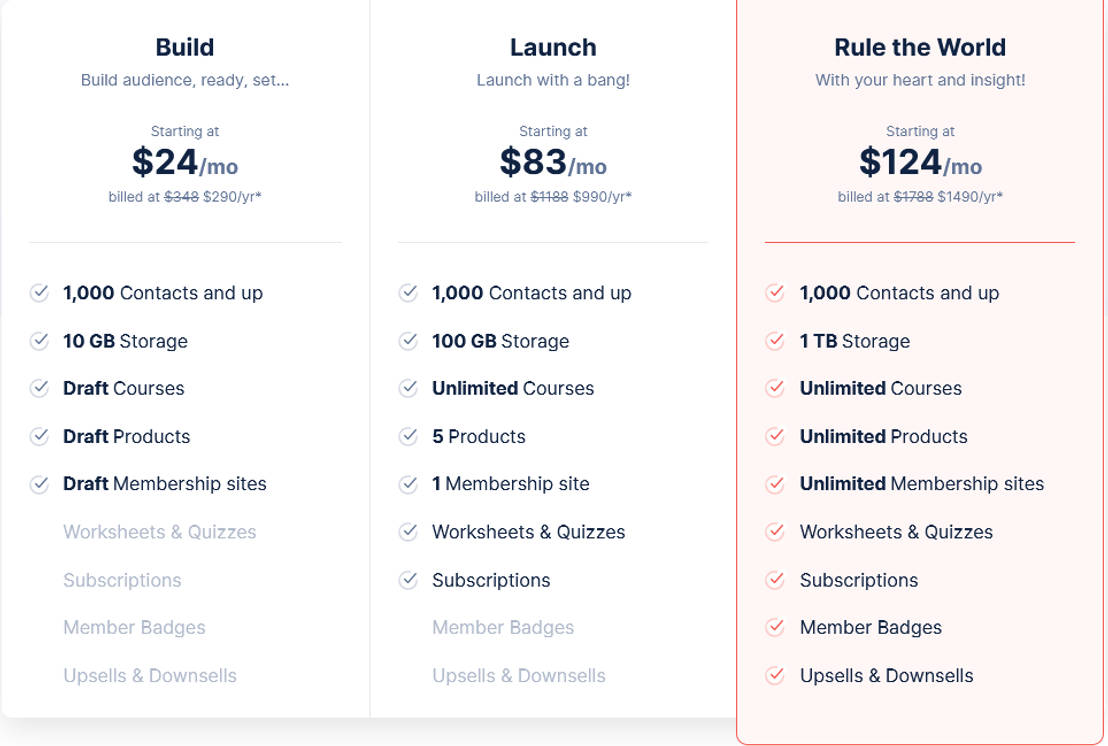The width and height of the screenshot is (1108, 746).
Task: Click greyed-out Member Badges in Launch plan
Action: (x=503, y=627)
